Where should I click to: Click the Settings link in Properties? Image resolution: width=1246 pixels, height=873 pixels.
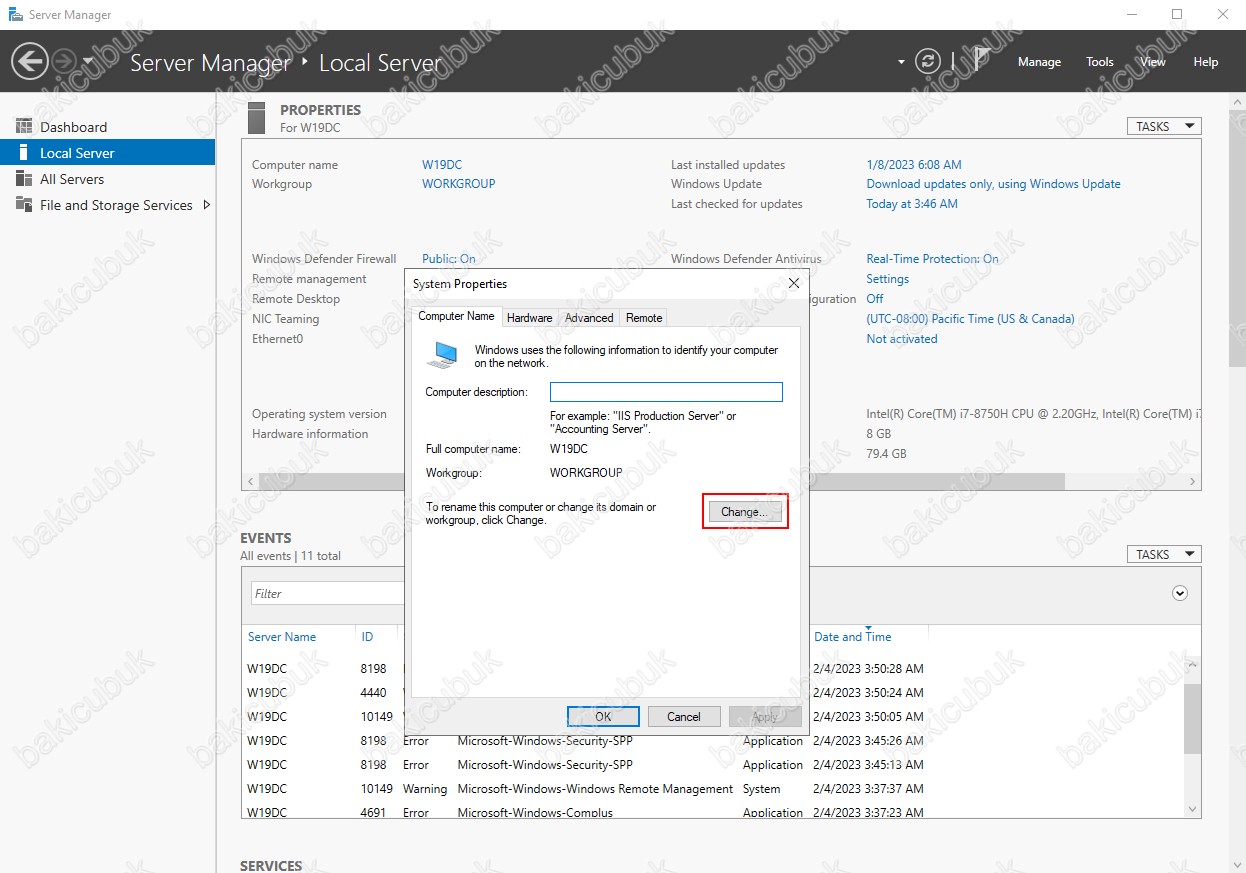click(888, 279)
